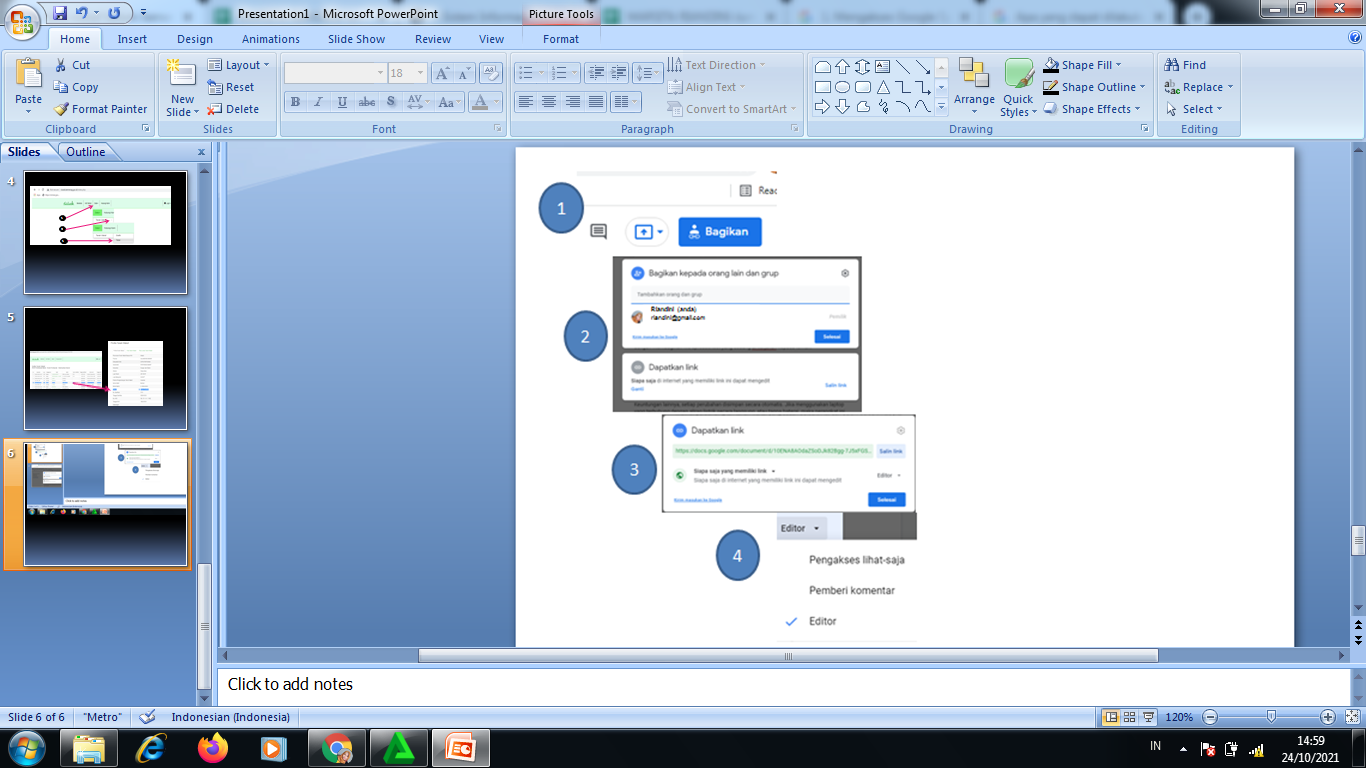Select the Center text alignment icon

coord(549,102)
